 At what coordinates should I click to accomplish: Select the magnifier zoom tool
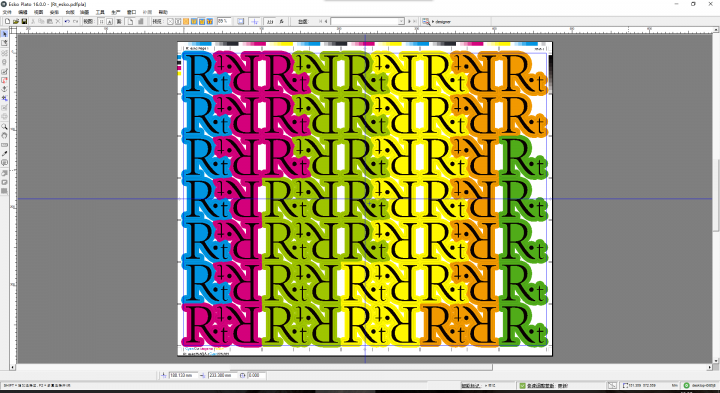[5, 126]
